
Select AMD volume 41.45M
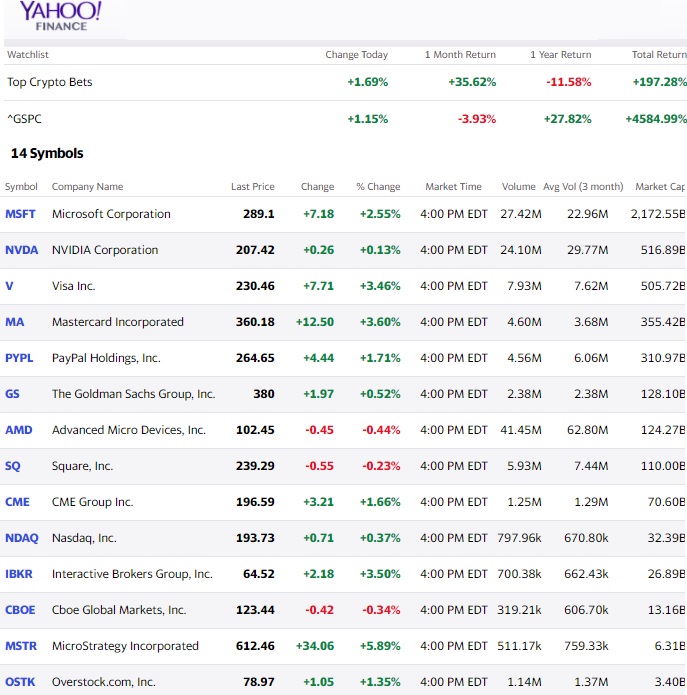point(521,430)
